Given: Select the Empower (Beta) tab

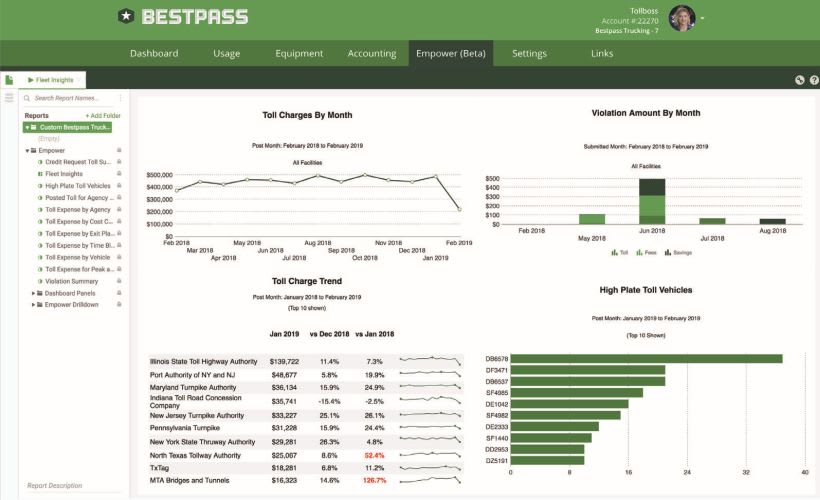Looking at the screenshot, I should (451, 53).
